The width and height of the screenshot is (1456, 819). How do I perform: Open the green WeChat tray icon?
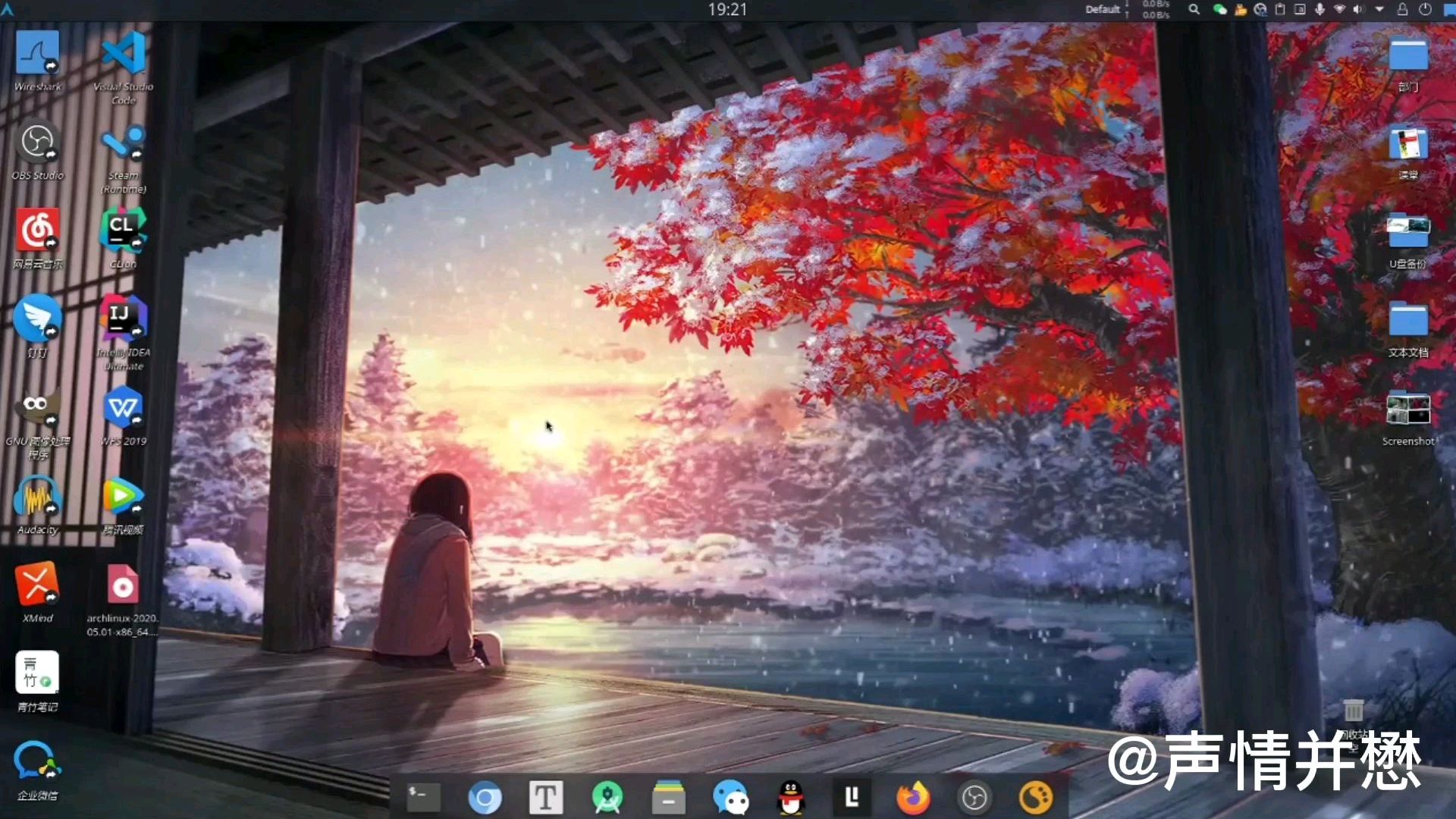1219,9
